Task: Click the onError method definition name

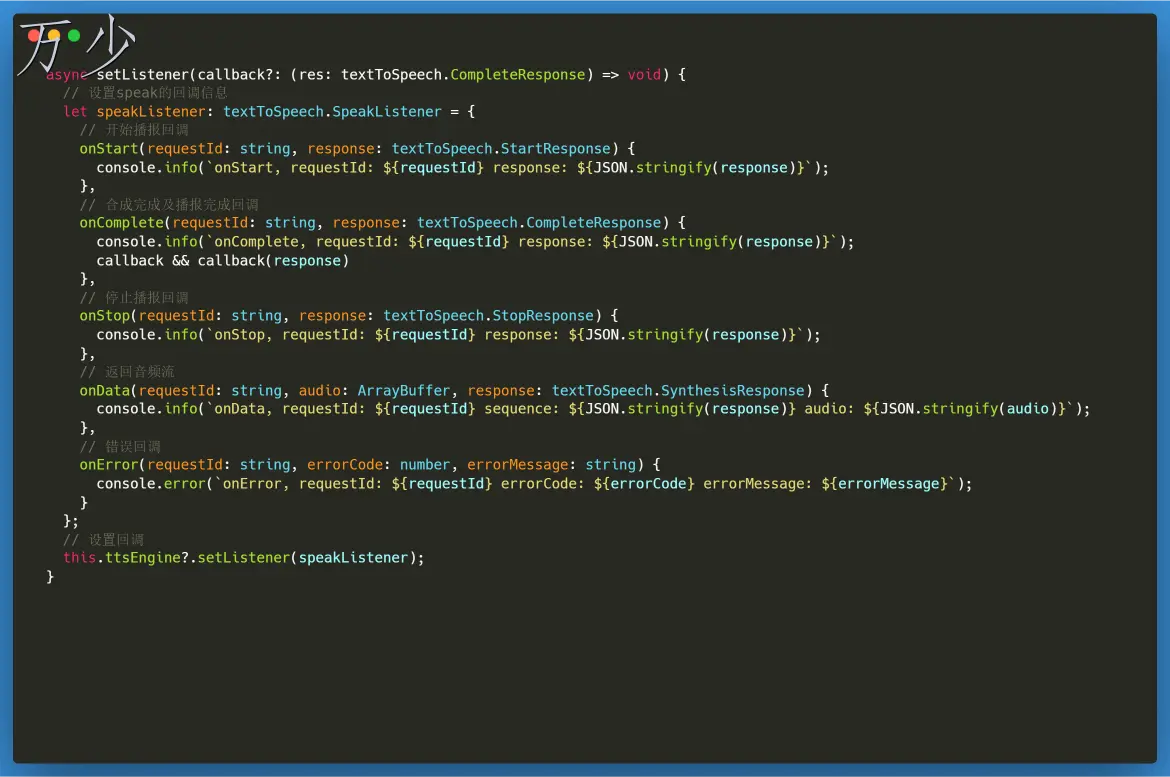Action: (x=108, y=464)
